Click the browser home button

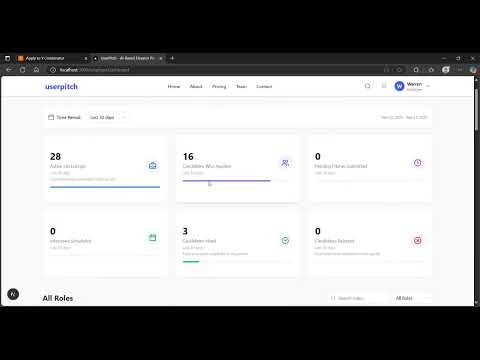tap(36, 70)
